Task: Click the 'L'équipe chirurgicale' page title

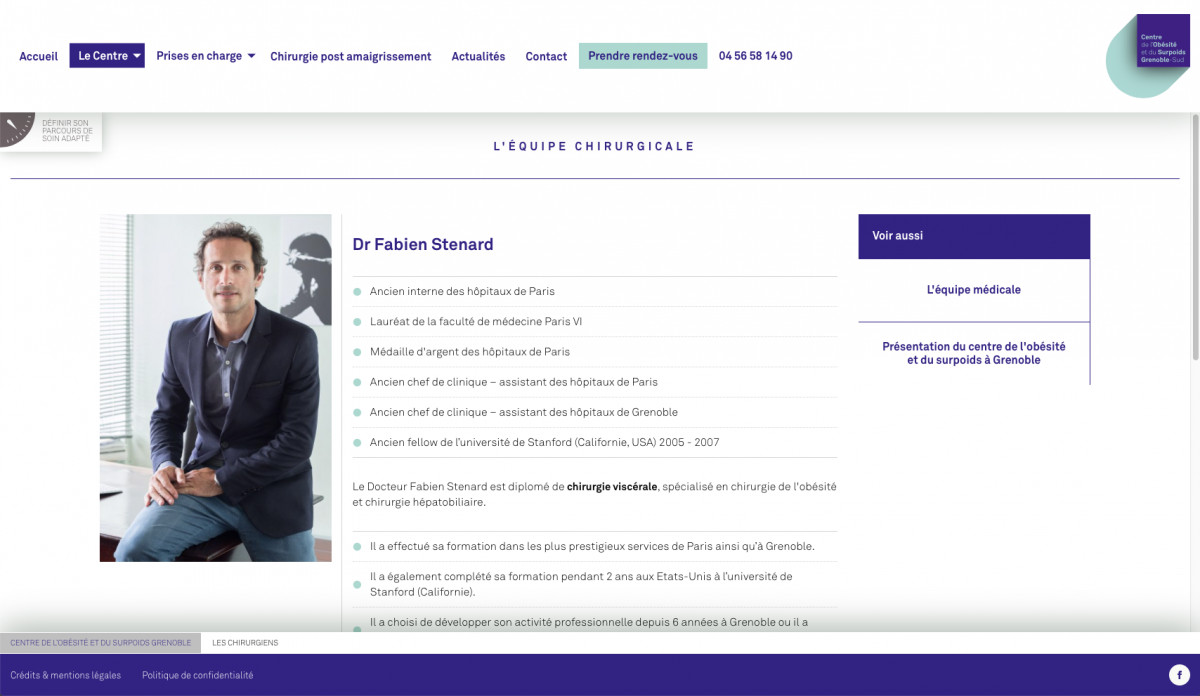Action: coord(594,146)
